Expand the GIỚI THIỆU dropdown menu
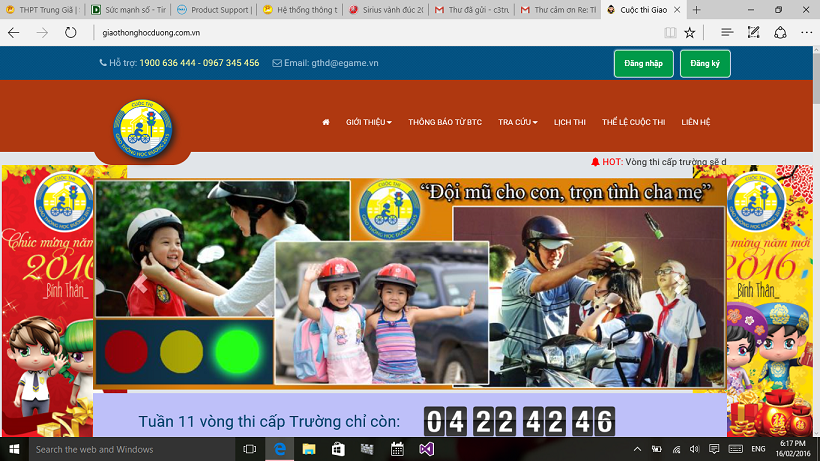This screenshot has height=461, width=820. 368,122
